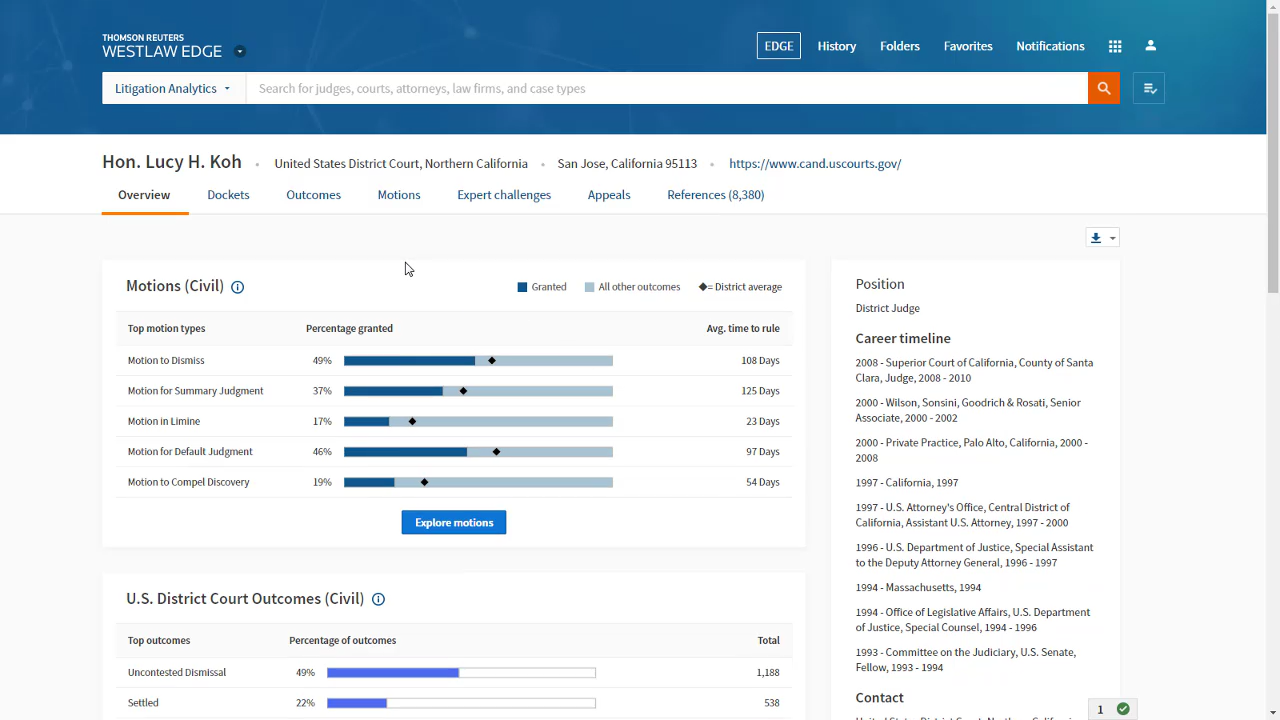Screen dimensions: 1280x720
Task: Click the orange search magnifier button
Action: pyautogui.click(x=1103, y=88)
